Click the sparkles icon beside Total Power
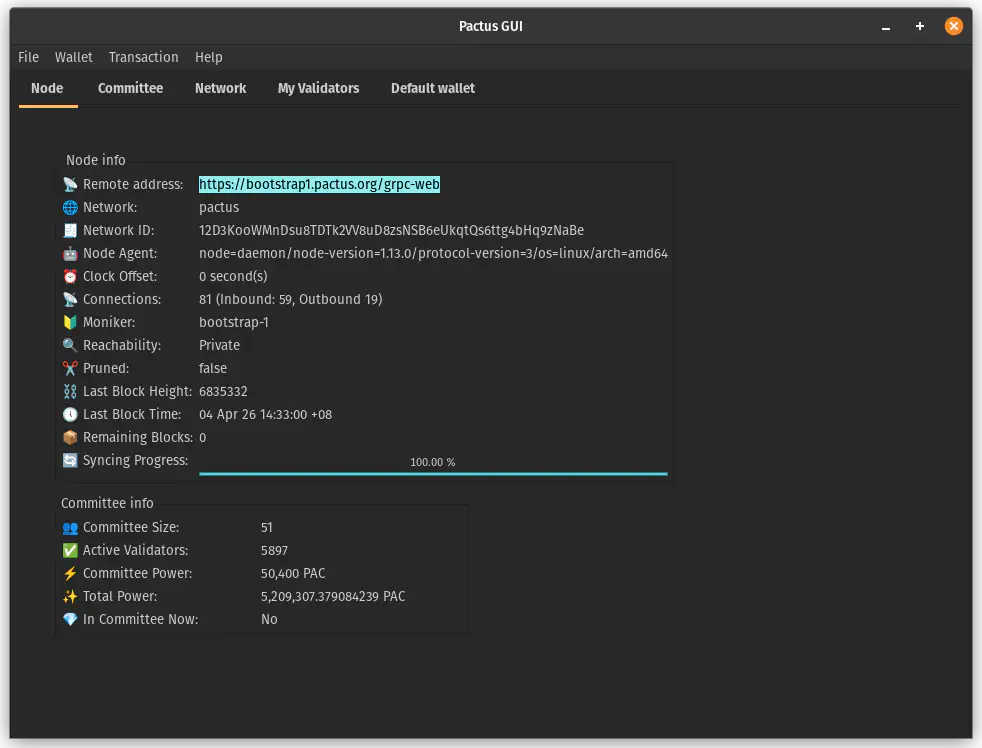 (70, 596)
